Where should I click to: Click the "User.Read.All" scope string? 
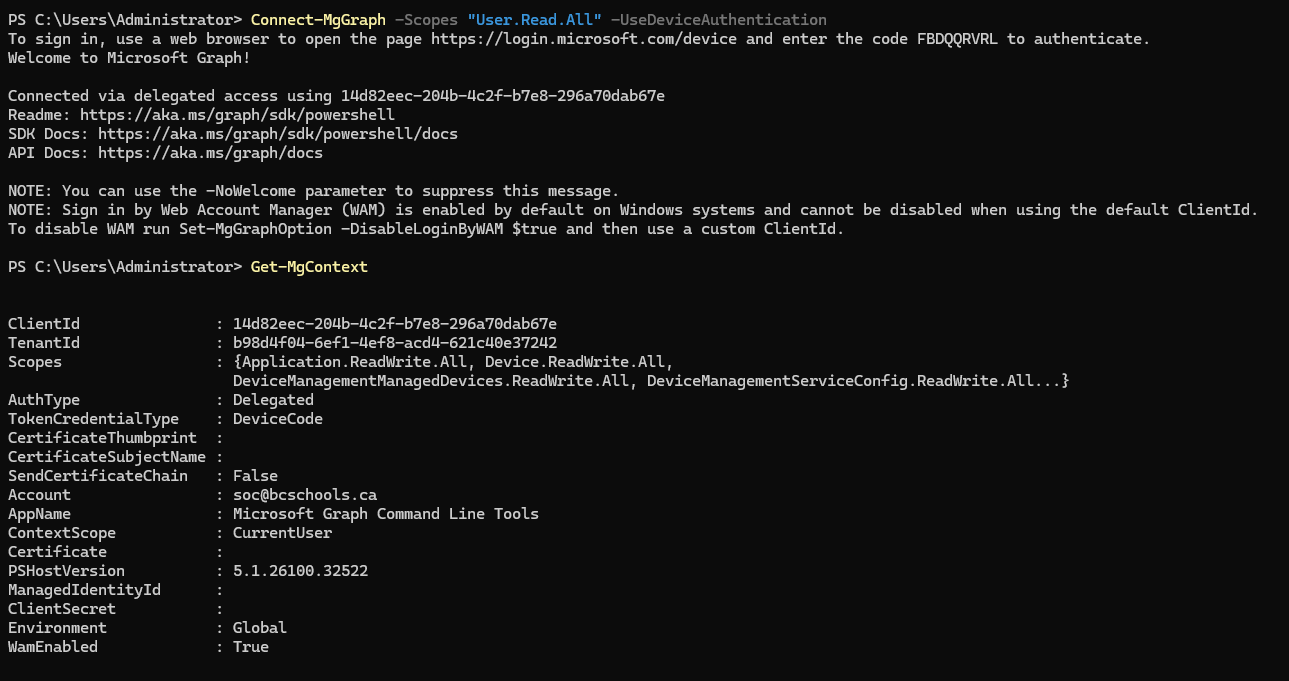point(534,20)
